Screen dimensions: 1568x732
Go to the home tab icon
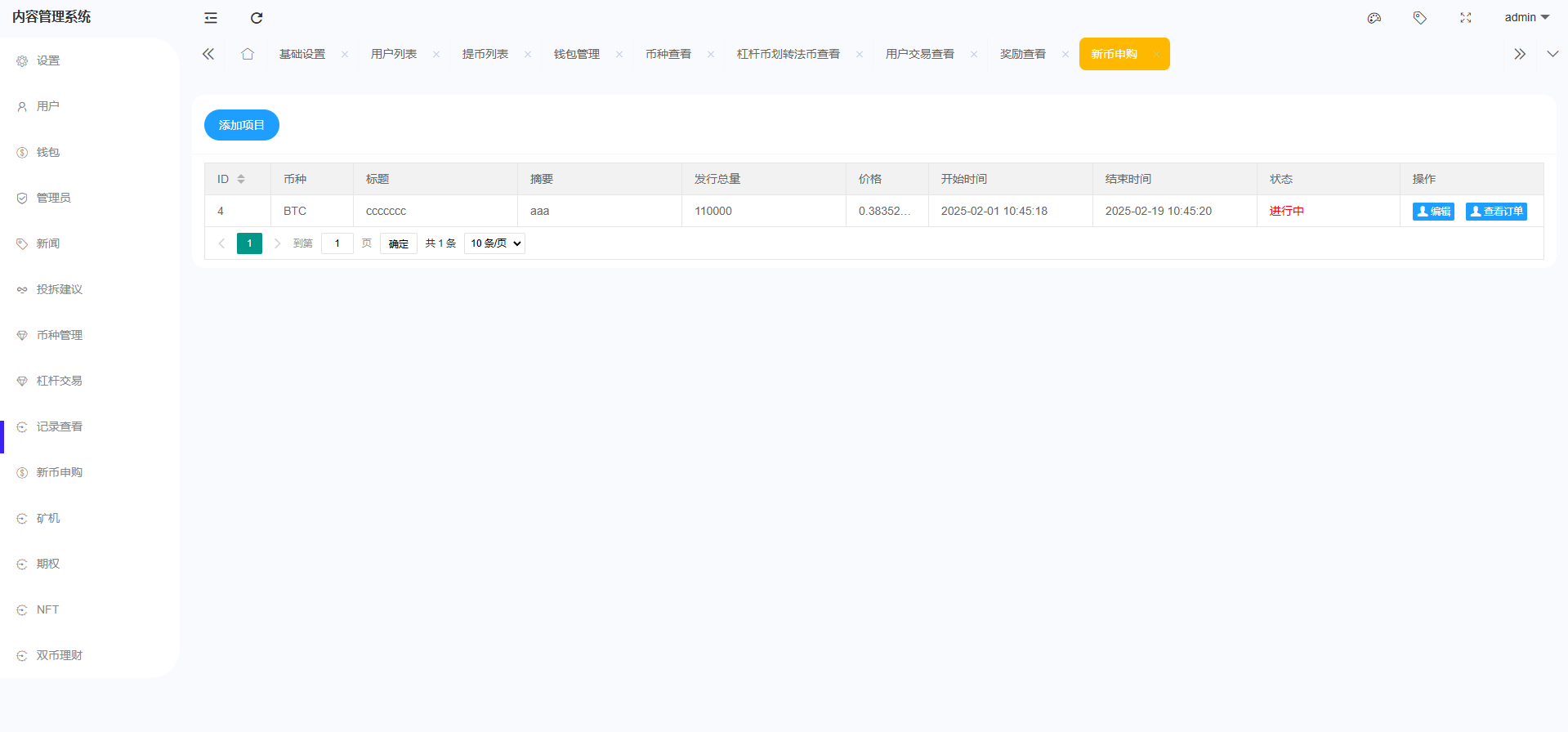[248, 54]
